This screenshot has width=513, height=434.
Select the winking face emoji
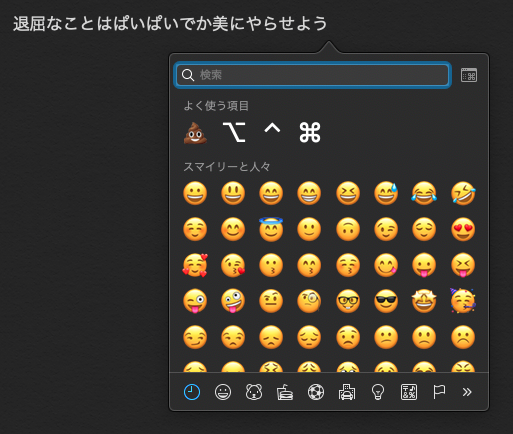386,229
